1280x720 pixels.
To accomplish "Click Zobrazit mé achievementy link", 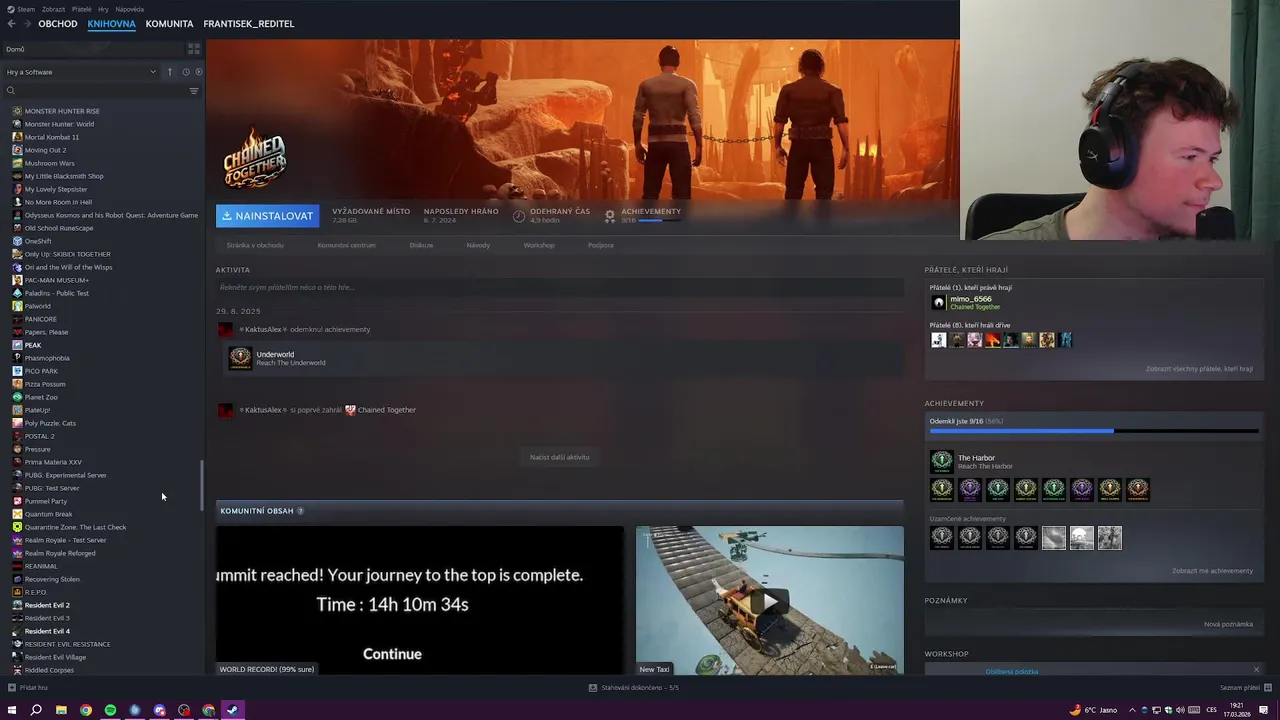I will [1212, 571].
